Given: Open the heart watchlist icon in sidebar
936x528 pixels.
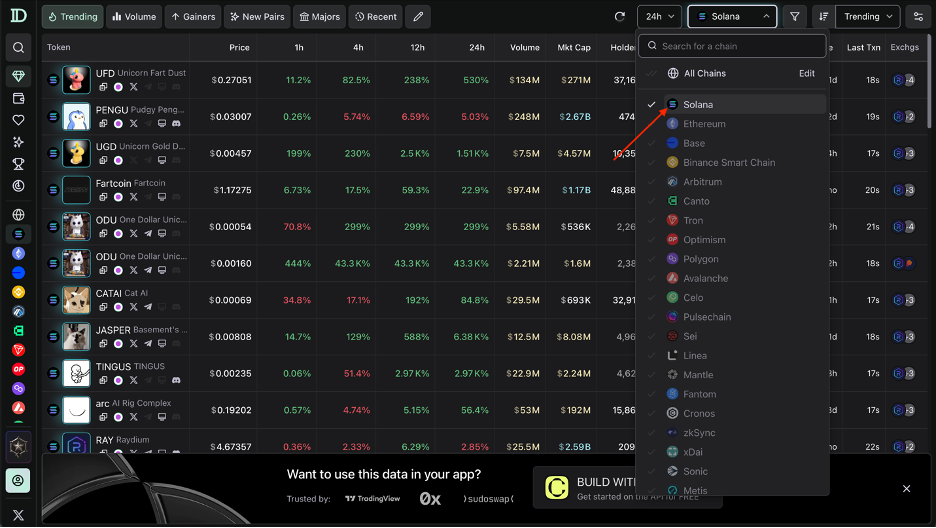Looking at the screenshot, I should (x=19, y=120).
